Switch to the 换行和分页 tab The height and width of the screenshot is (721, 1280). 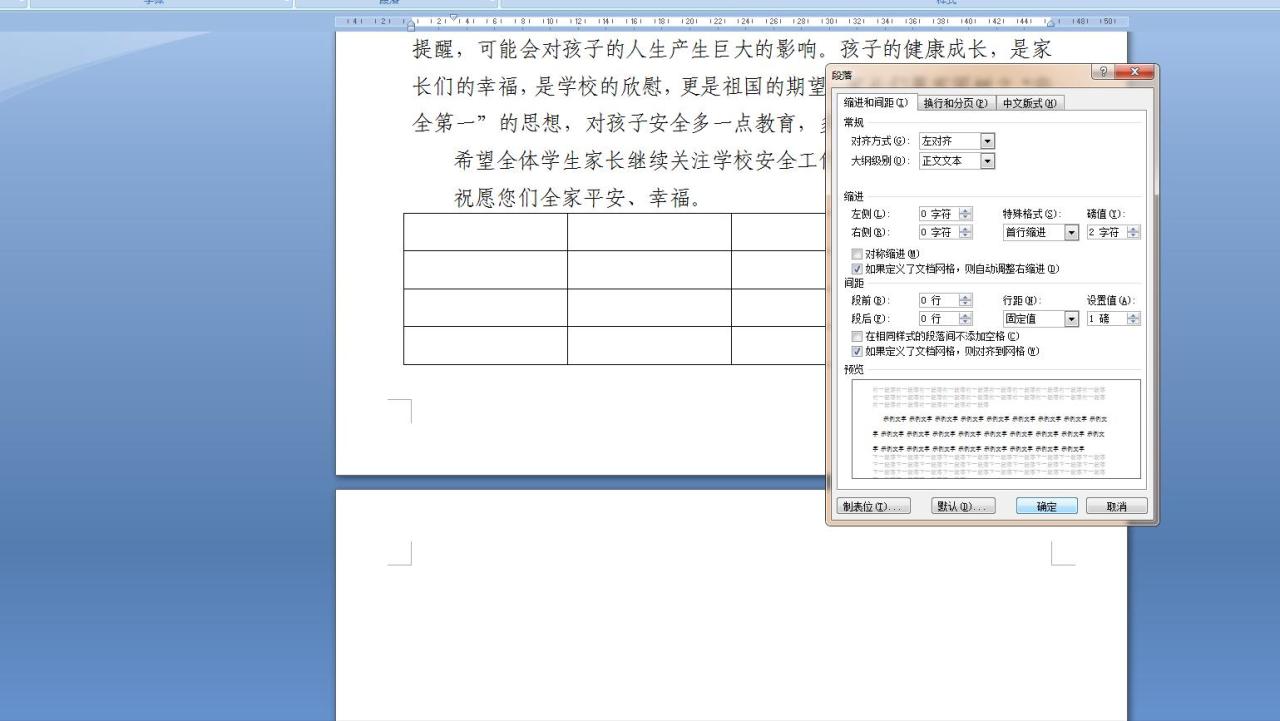955,103
